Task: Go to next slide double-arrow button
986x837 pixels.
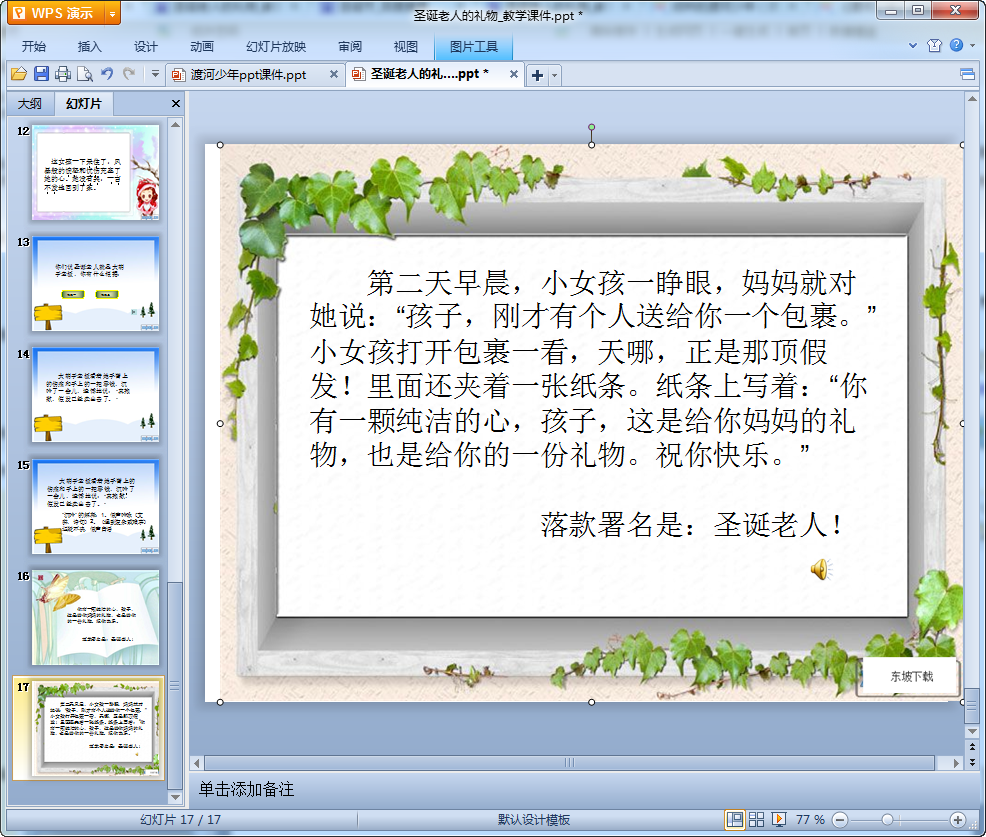Action: (x=972, y=762)
